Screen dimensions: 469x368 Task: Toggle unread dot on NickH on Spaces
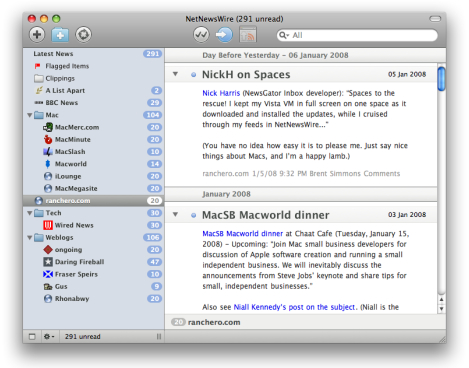(x=193, y=75)
